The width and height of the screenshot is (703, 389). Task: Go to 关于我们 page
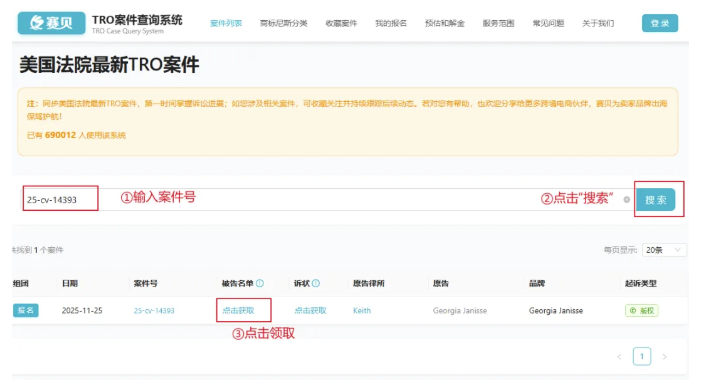(598, 23)
